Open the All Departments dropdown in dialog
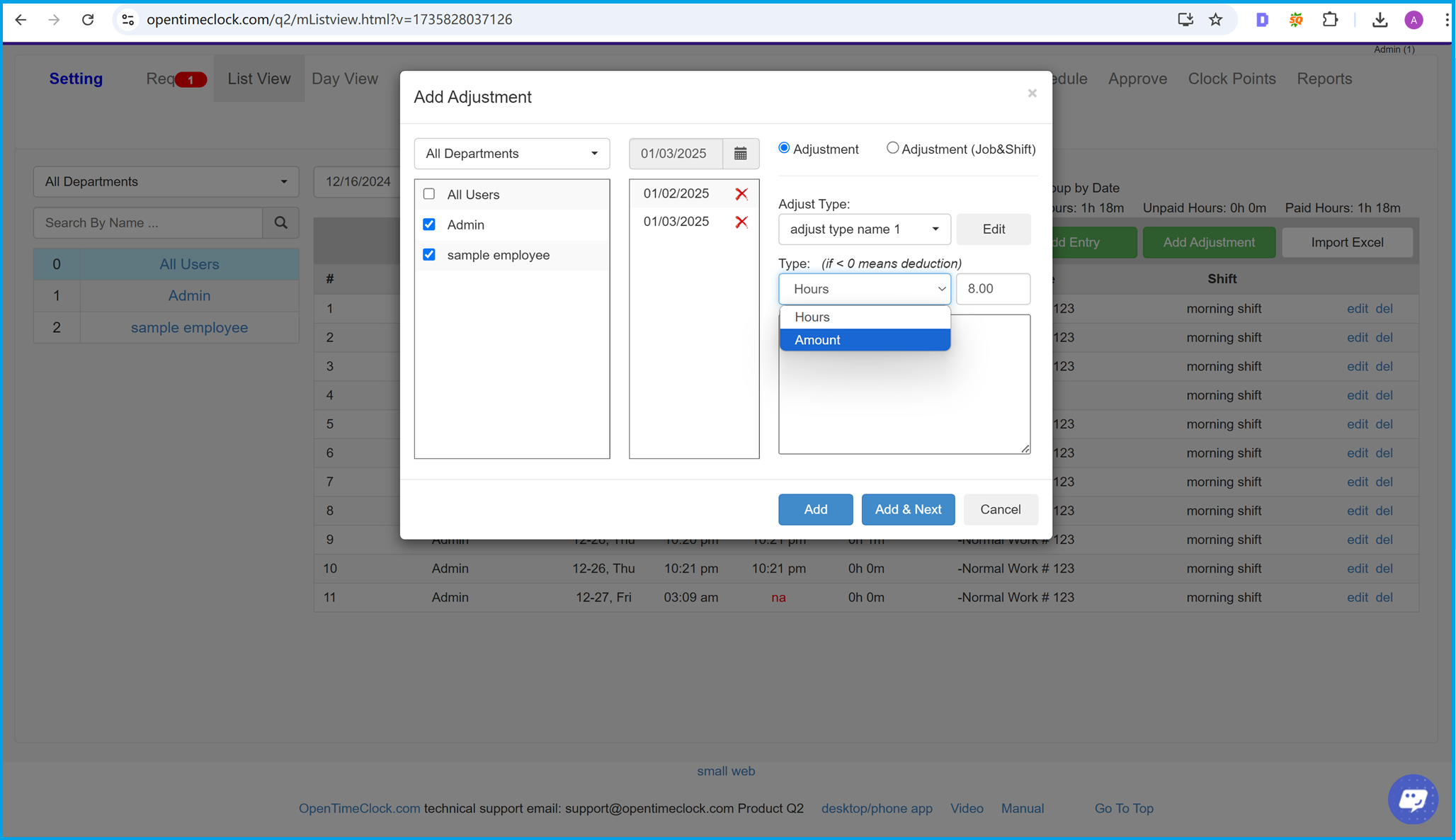The image size is (1456, 840). (x=512, y=154)
